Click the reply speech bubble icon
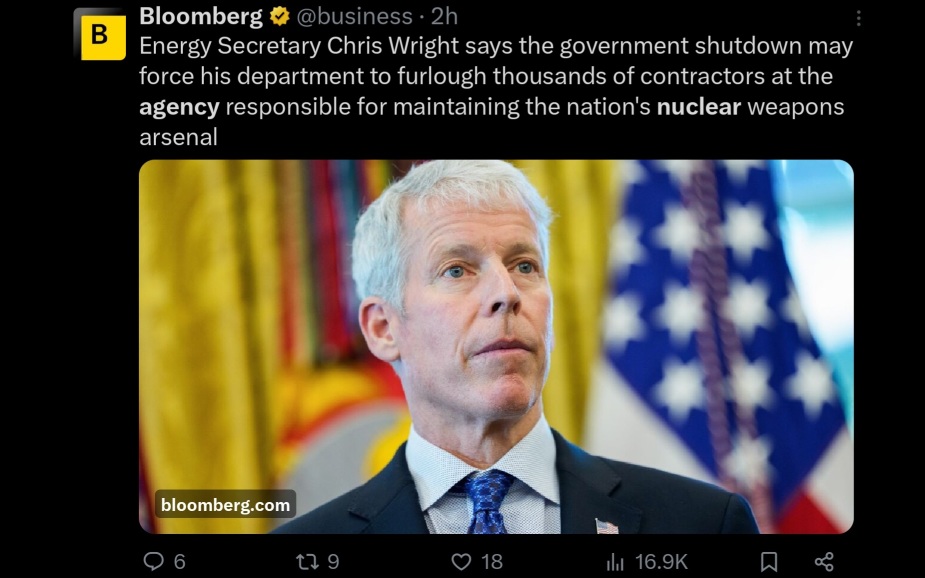 tap(153, 561)
